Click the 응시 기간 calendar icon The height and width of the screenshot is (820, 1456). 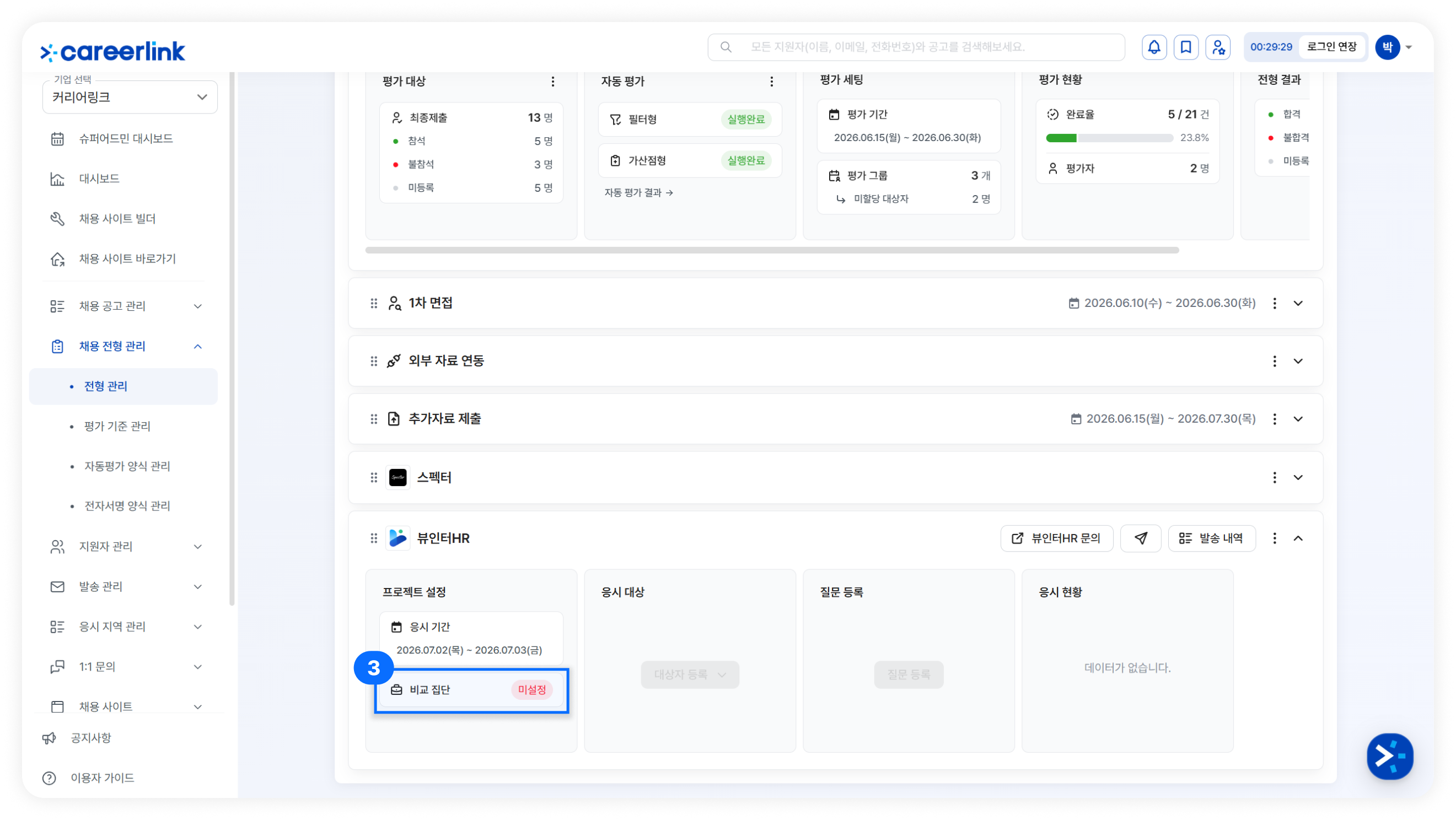click(x=396, y=627)
